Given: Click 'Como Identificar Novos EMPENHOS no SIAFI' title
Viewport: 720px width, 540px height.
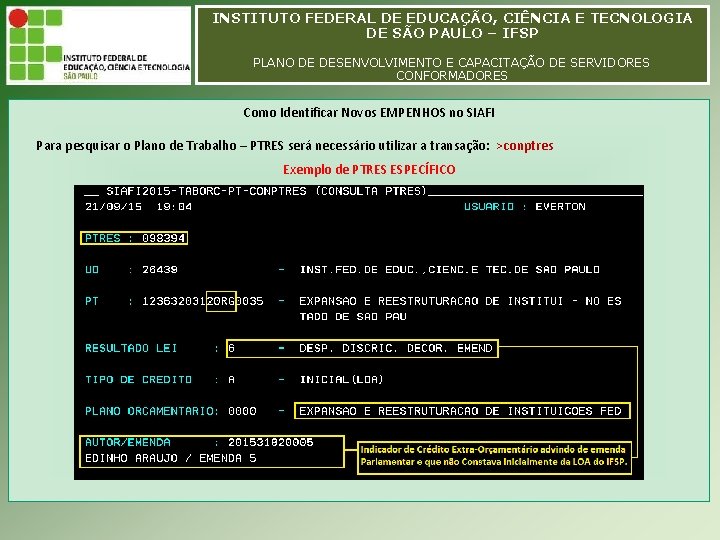Looking at the screenshot, I should (369, 112).
